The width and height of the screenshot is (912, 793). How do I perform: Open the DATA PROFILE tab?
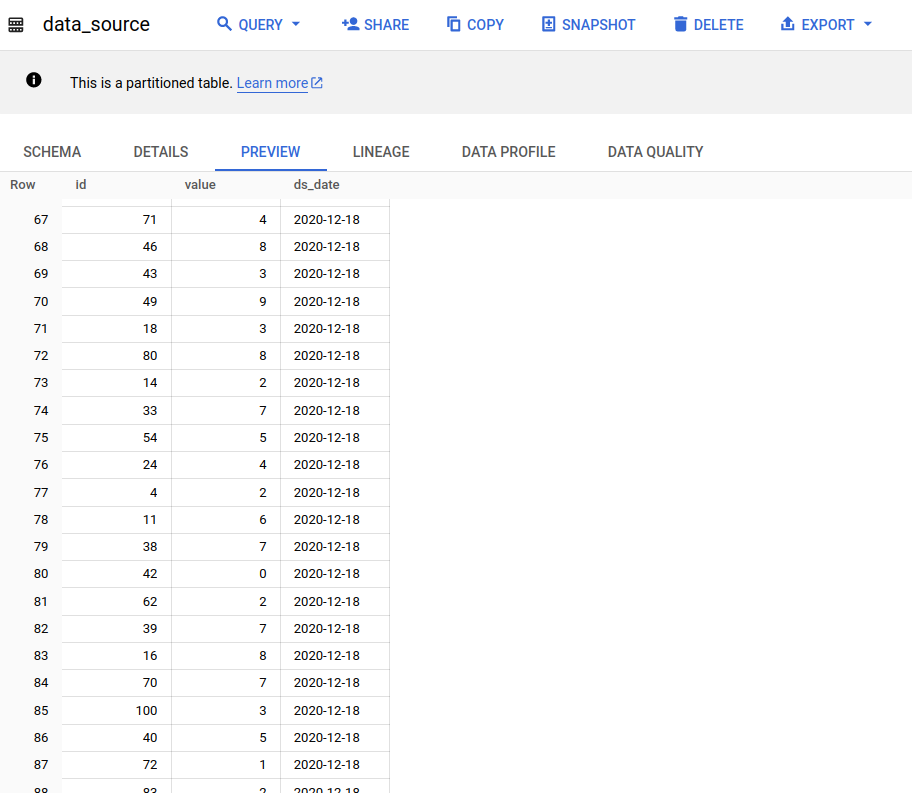[508, 152]
